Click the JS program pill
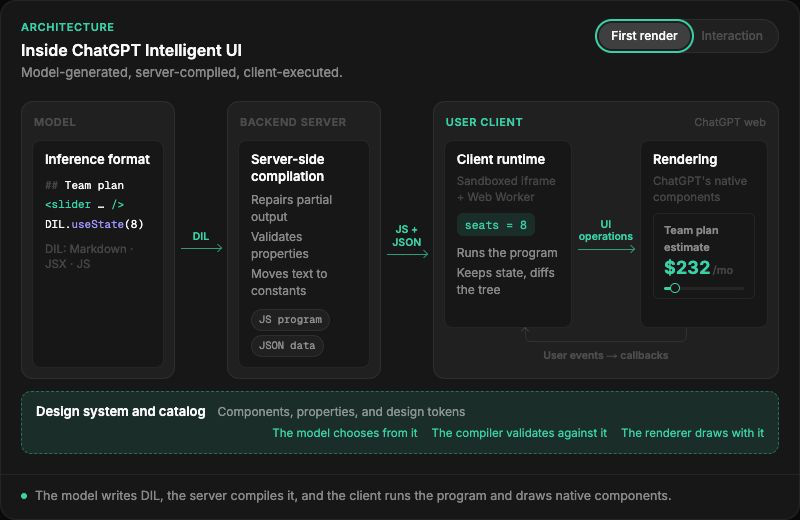The image size is (800, 520). click(290, 320)
